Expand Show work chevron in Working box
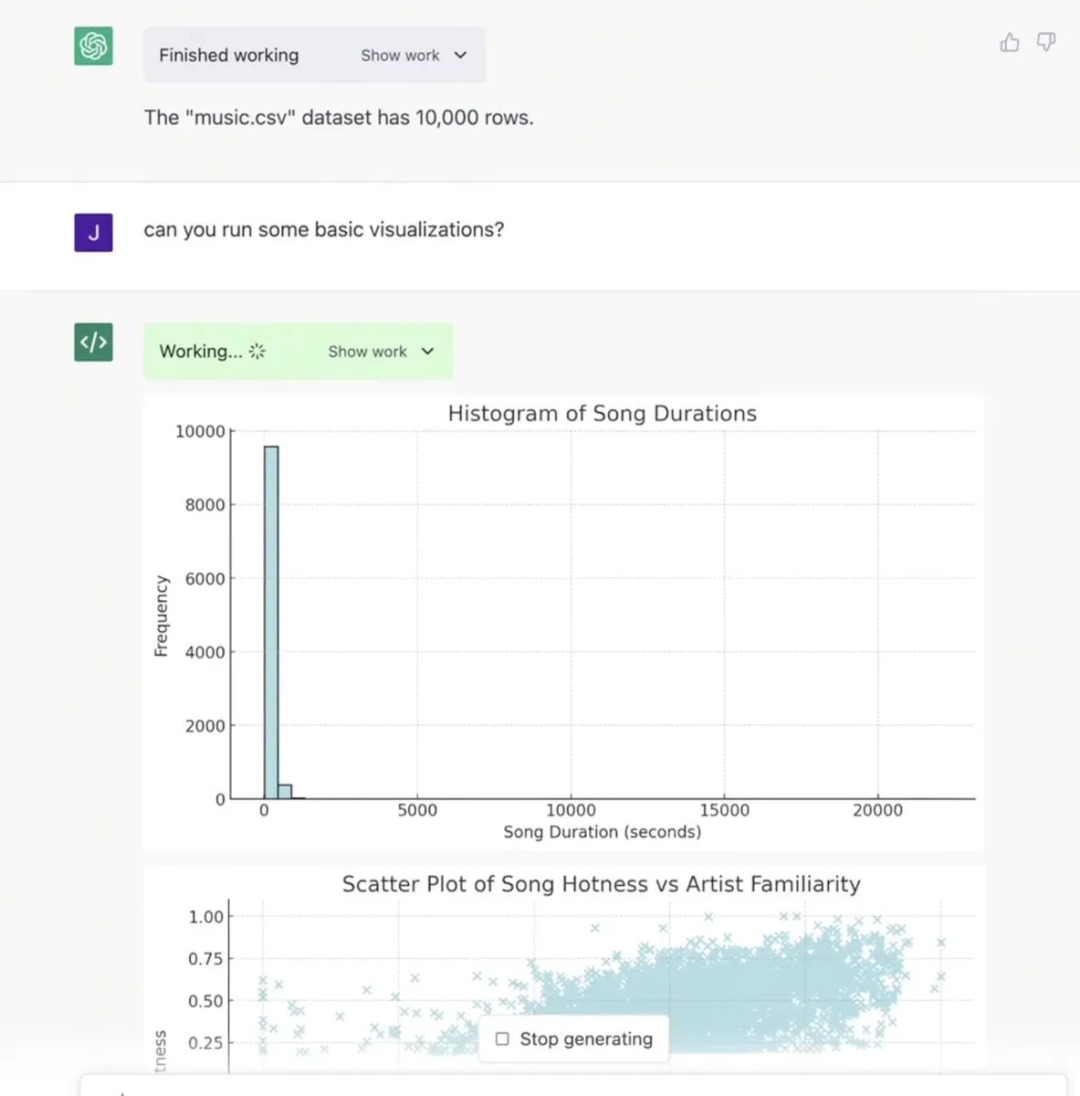 [x=427, y=352]
